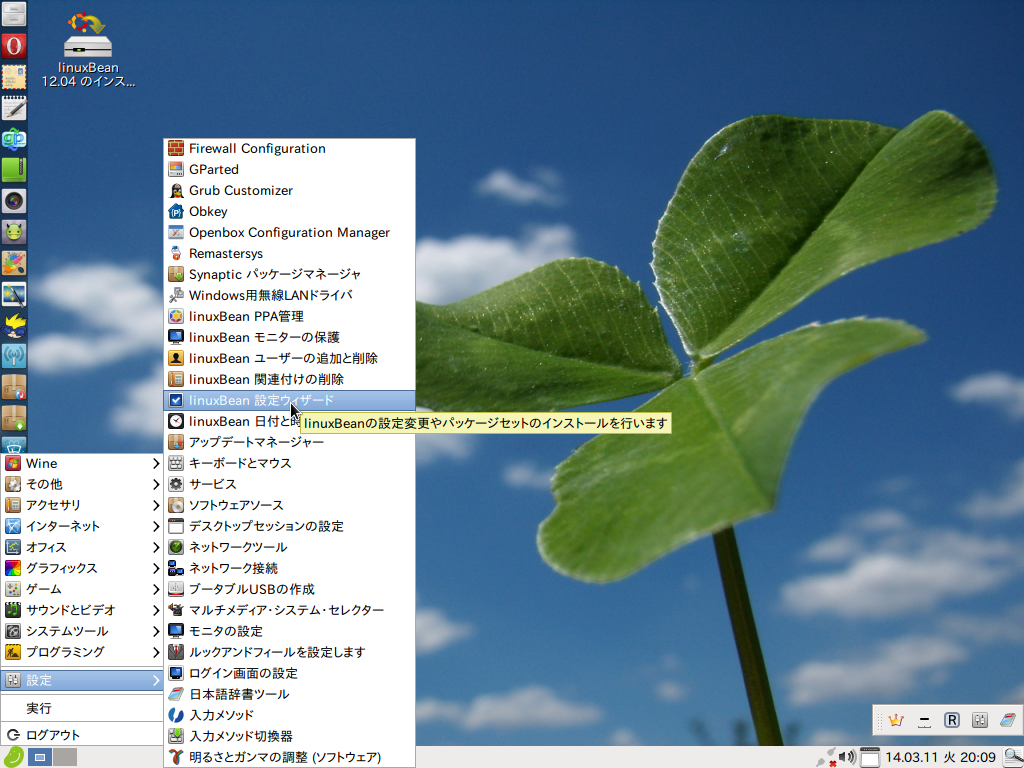The width and height of the screenshot is (1024, 768).
Task: Open the file cabinet icon in dock
Action: tap(14, 14)
